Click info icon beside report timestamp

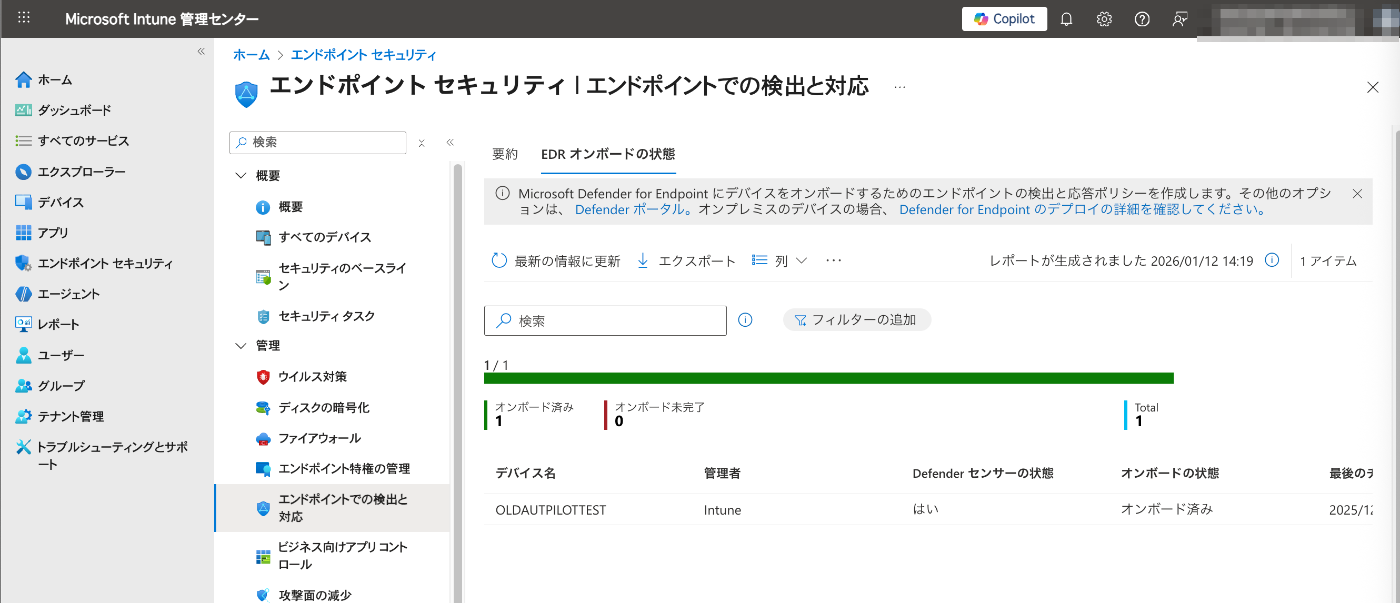click(x=1272, y=261)
